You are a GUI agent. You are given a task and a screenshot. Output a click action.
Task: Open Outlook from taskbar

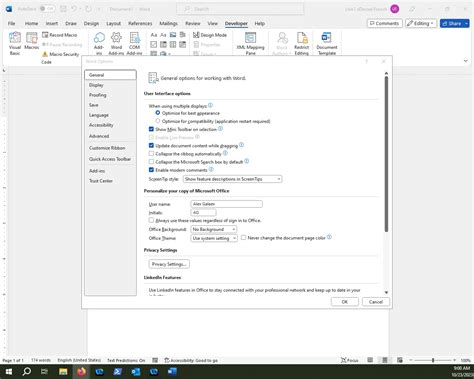tap(136, 371)
